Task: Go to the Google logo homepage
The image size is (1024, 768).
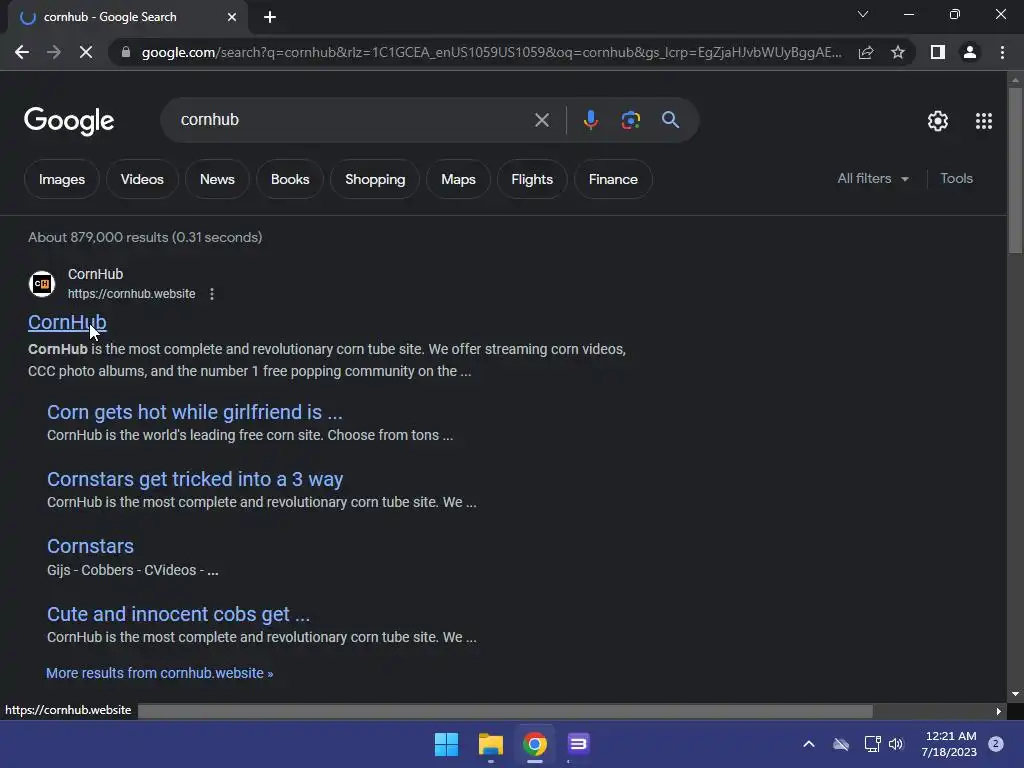Action: click(x=69, y=121)
